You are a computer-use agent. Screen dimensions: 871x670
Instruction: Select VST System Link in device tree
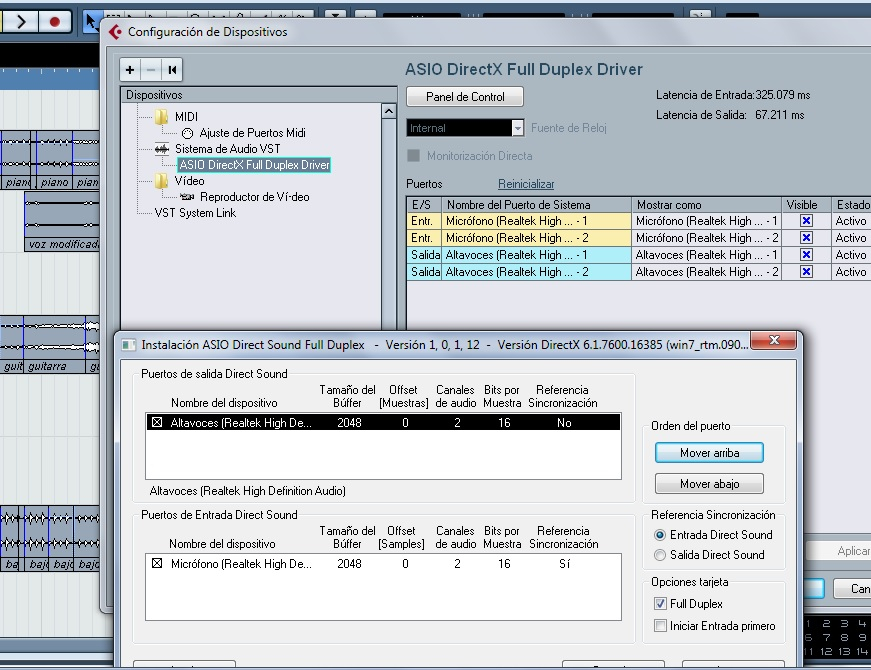(x=195, y=213)
